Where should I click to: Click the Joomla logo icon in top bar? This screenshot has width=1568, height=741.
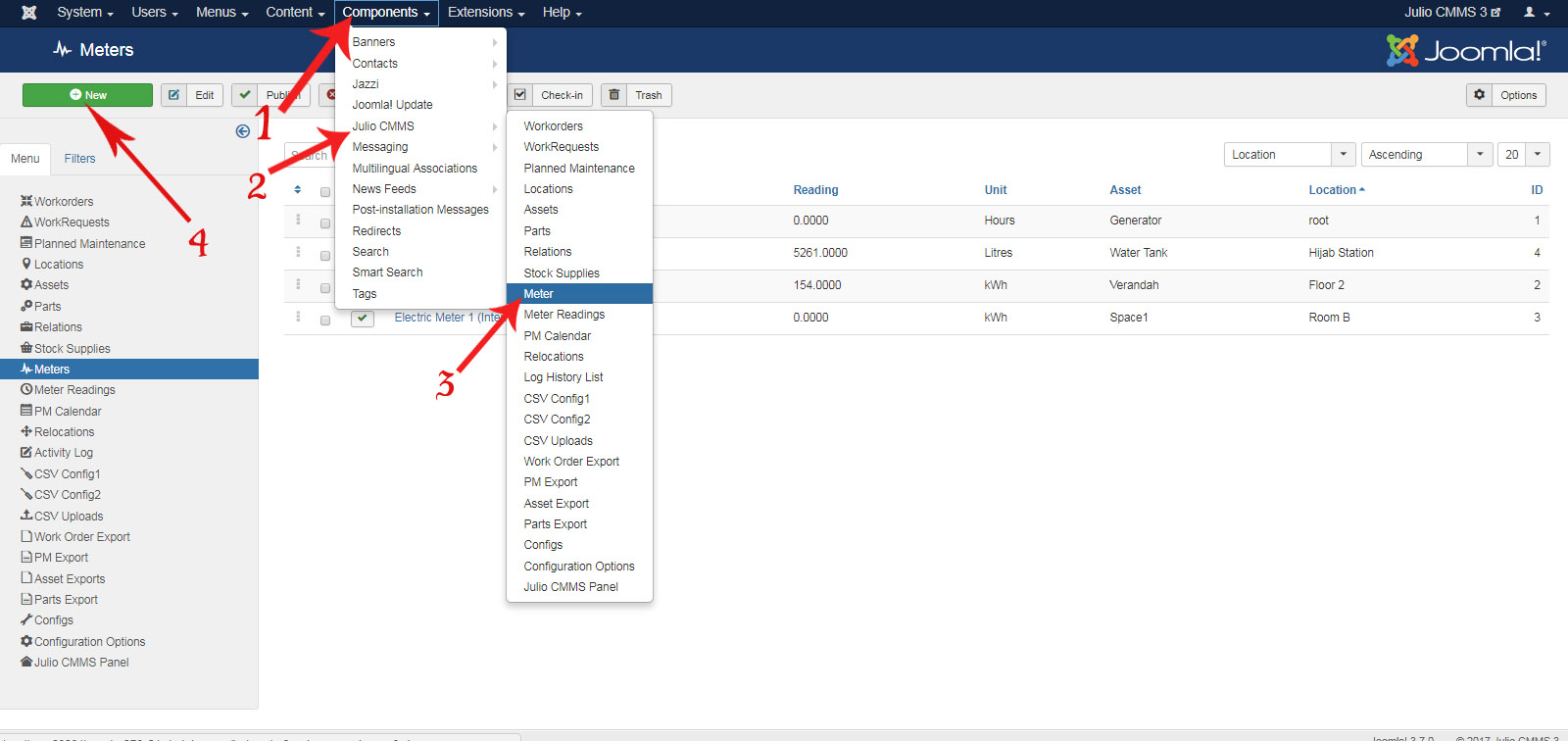coord(29,13)
